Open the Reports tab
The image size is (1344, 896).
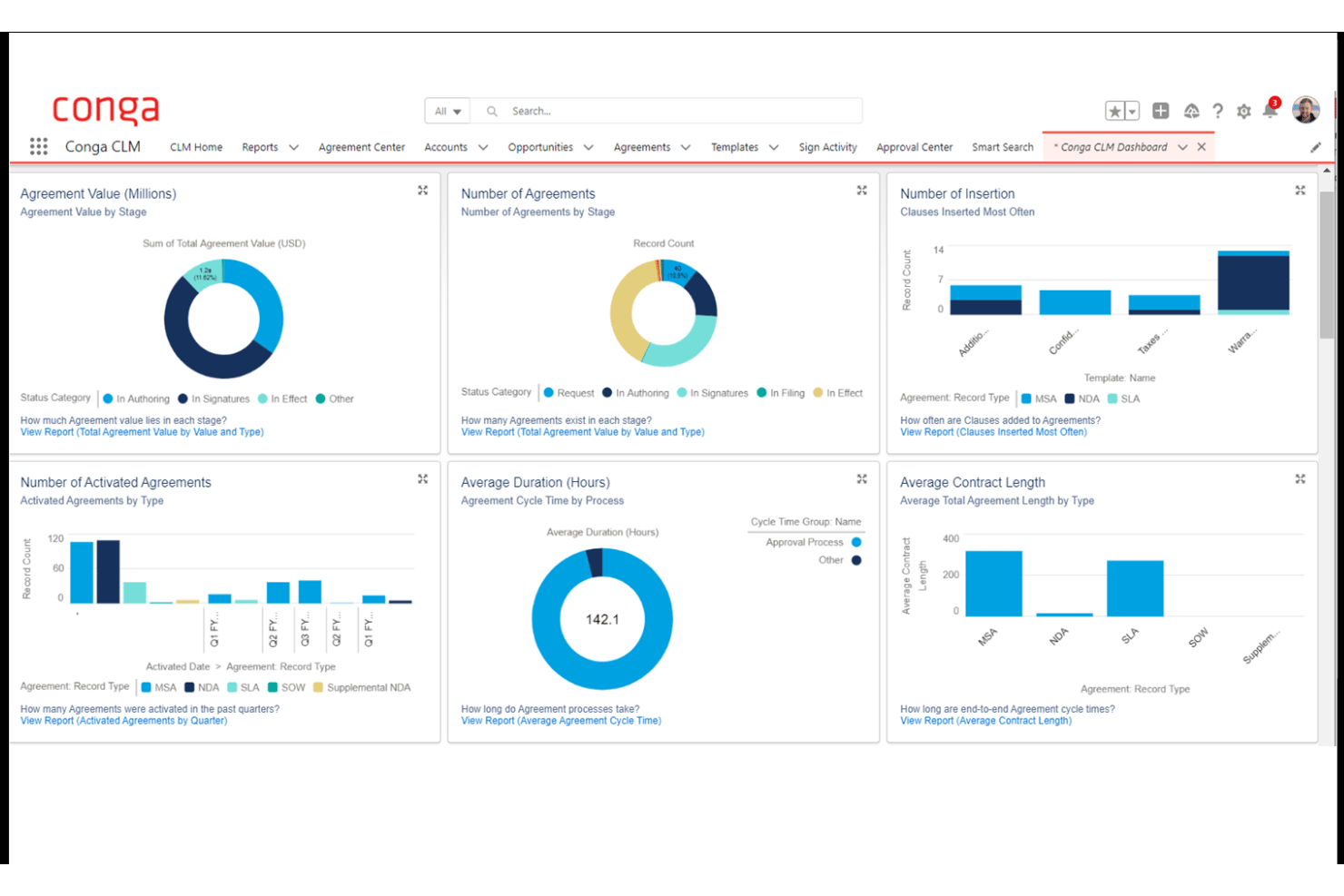click(x=260, y=147)
